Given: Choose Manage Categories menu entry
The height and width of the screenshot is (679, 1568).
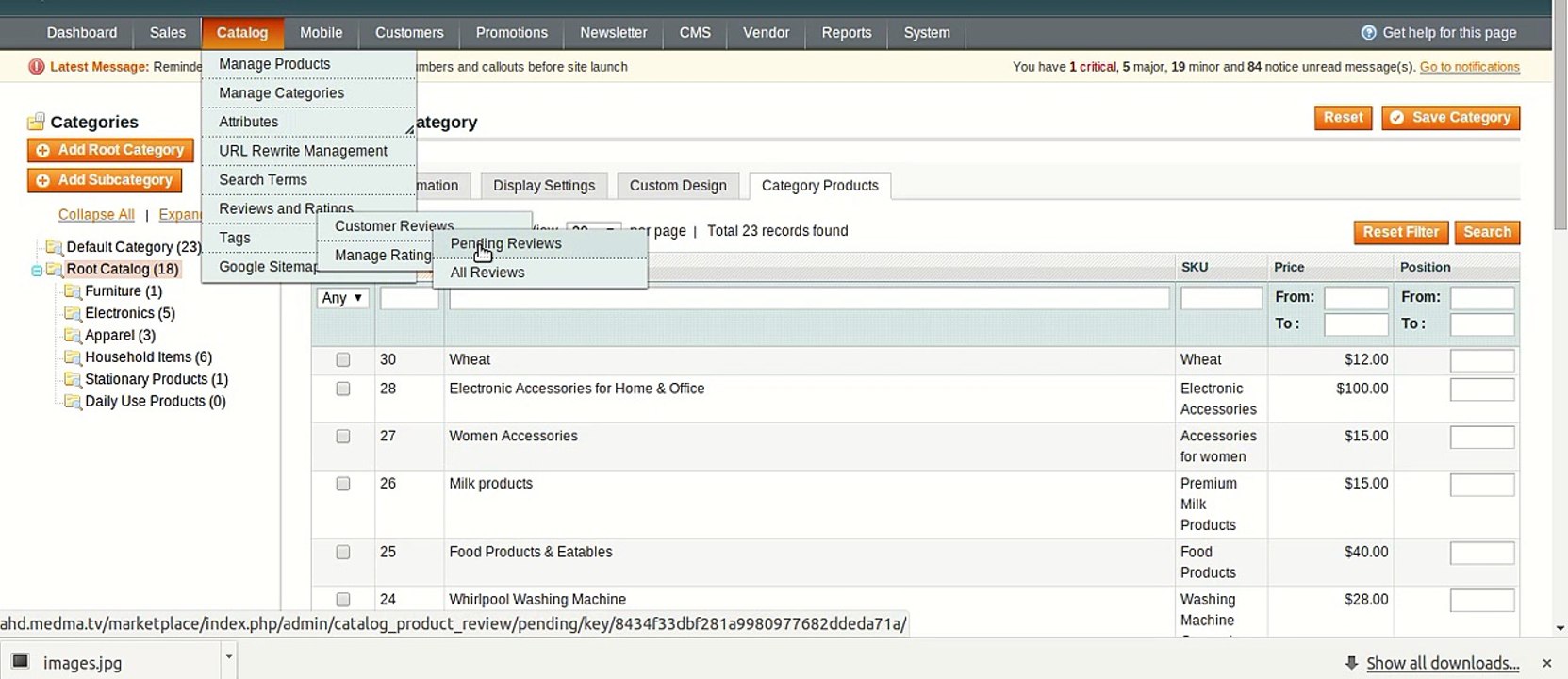Looking at the screenshot, I should [308, 93].
